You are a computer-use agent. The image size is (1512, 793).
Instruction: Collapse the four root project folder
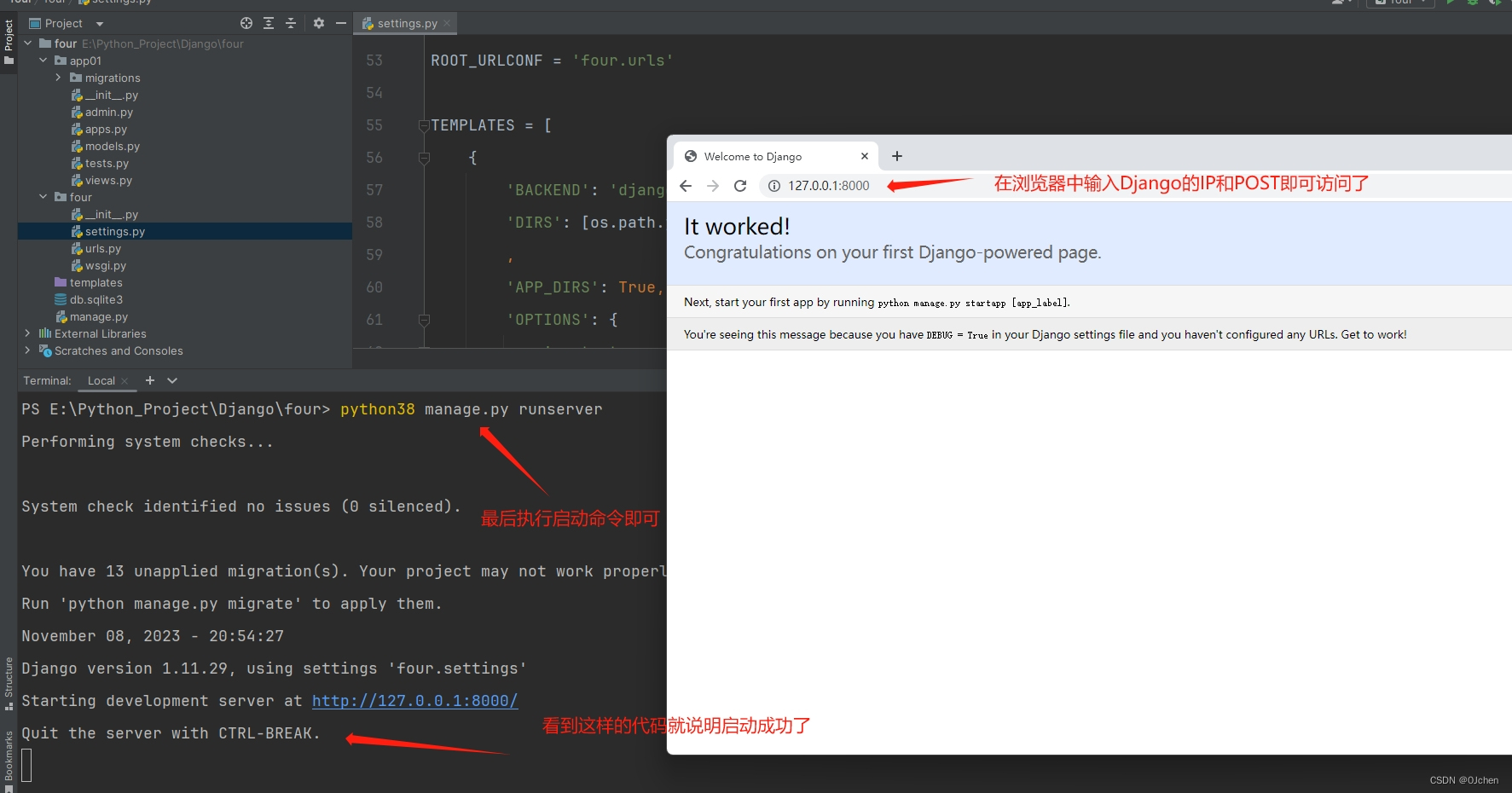(27, 43)
